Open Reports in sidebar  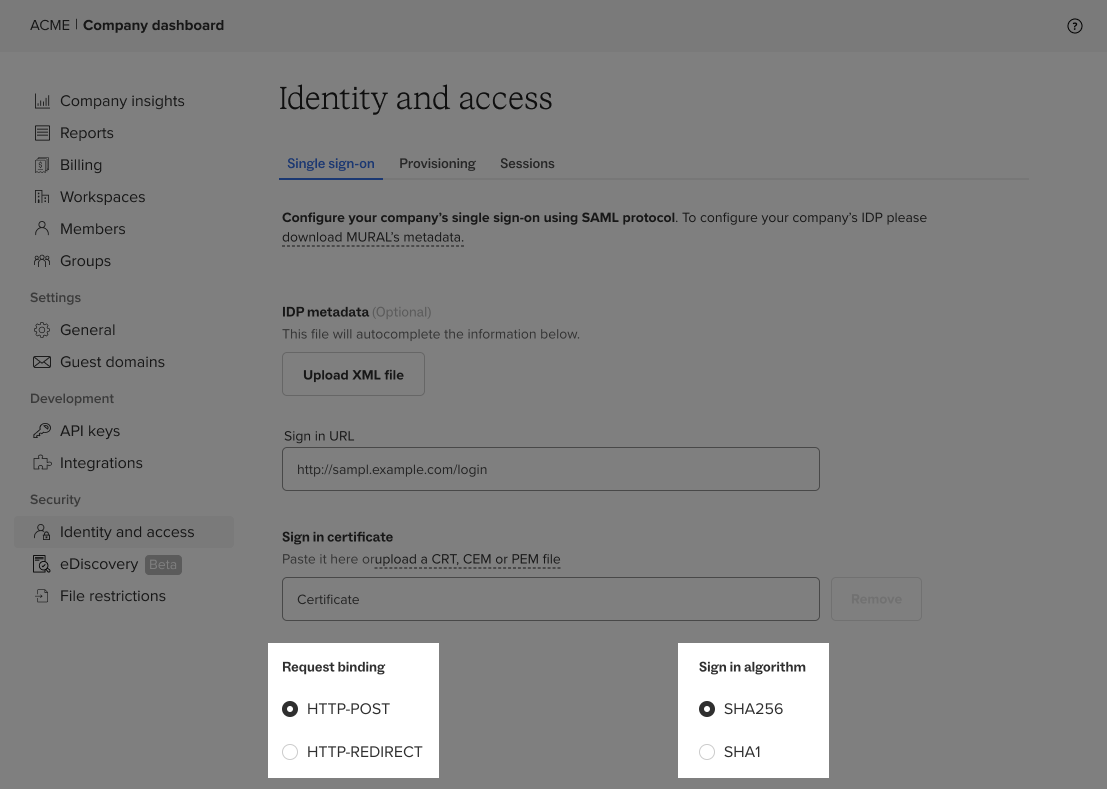[87, 133]
